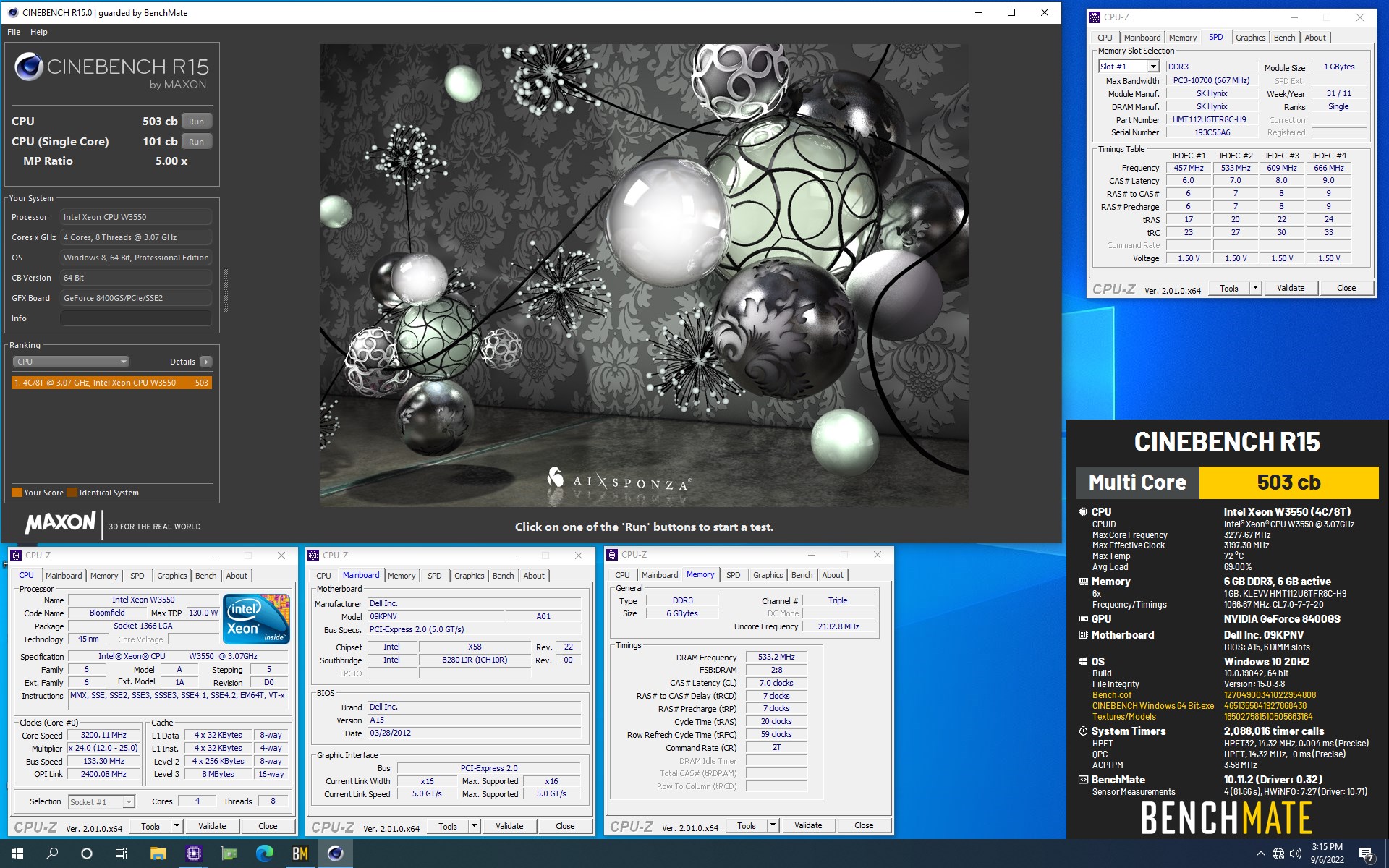Switch to BenchMate taskbar icon
The height and width of the screenshot is (868, 1389).
[300, 854]
